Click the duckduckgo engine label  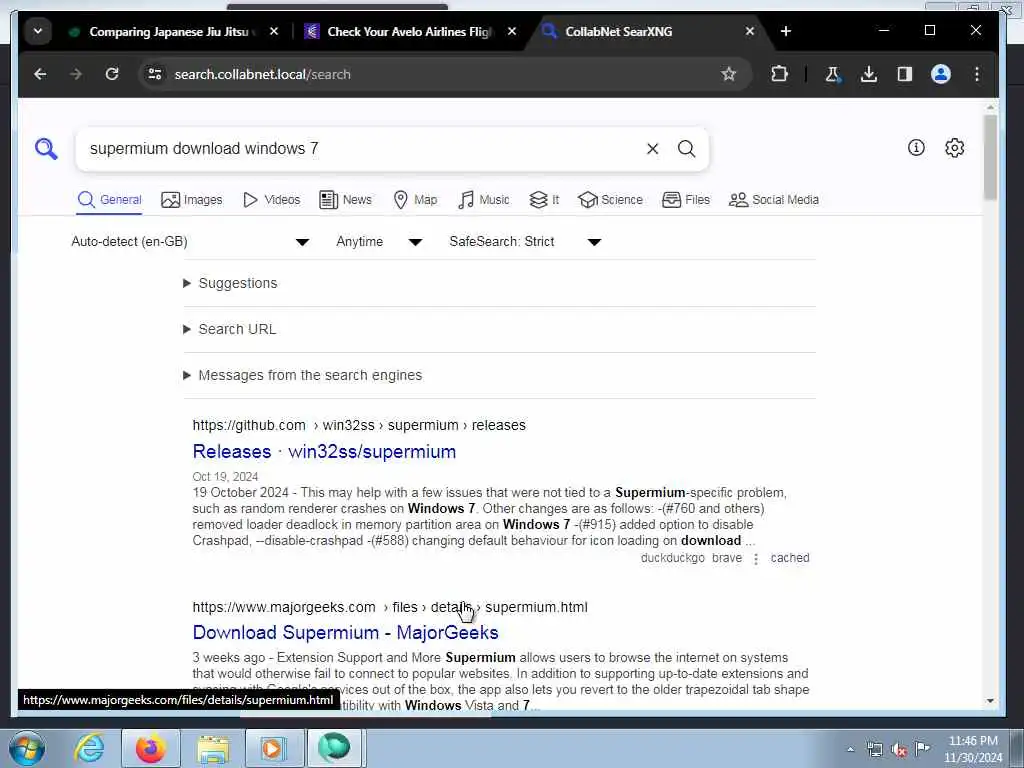click(x=673, y=558)
